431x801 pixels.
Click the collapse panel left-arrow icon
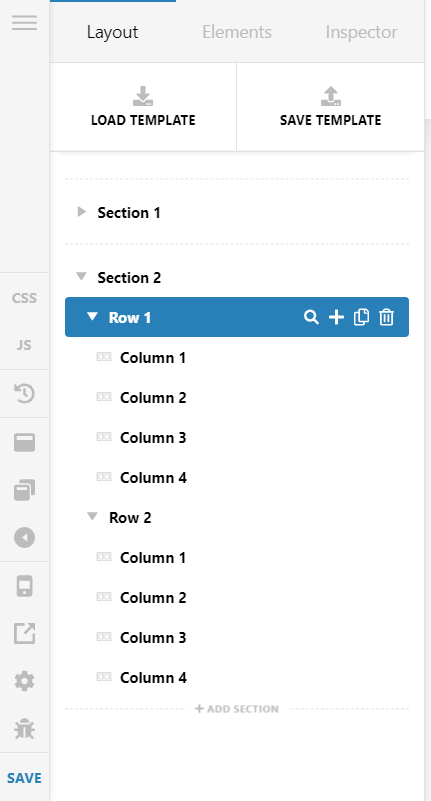(25, 537)
